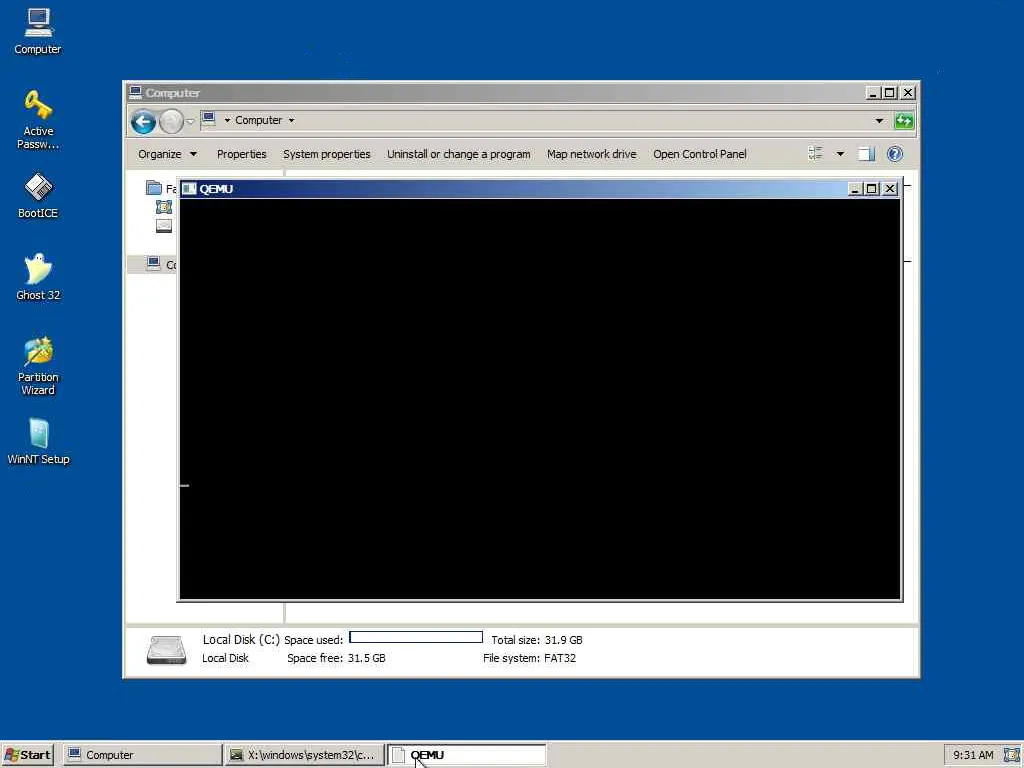Image resolution: width=1024 pixels, height=768 pixels.
Task: Open Explorer help with the question mark icon
Action: point(895,154)
